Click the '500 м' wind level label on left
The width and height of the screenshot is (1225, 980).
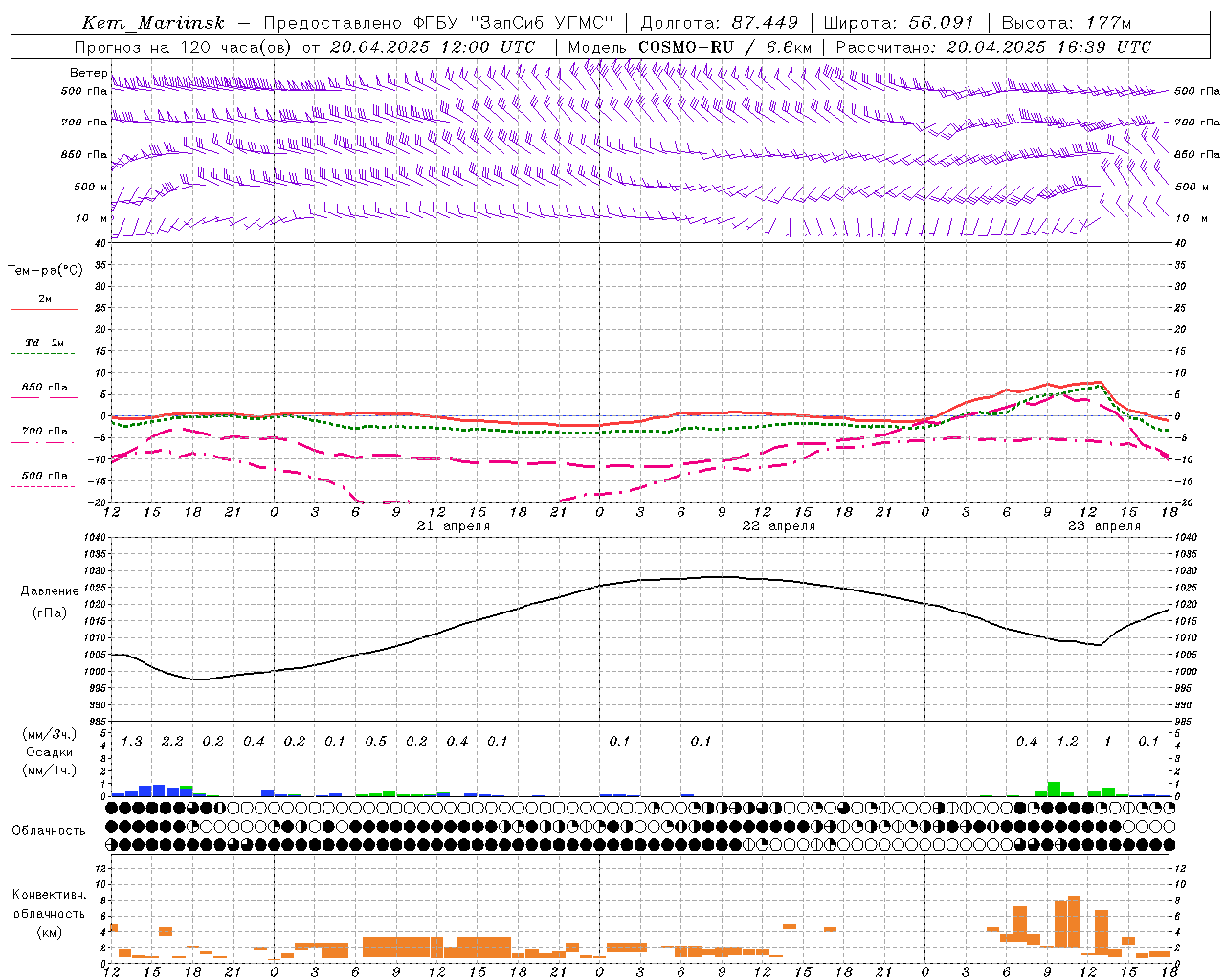91,187
